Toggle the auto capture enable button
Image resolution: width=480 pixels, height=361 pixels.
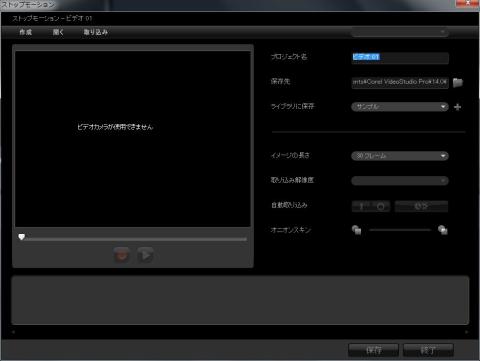click(x=371, y=206)
